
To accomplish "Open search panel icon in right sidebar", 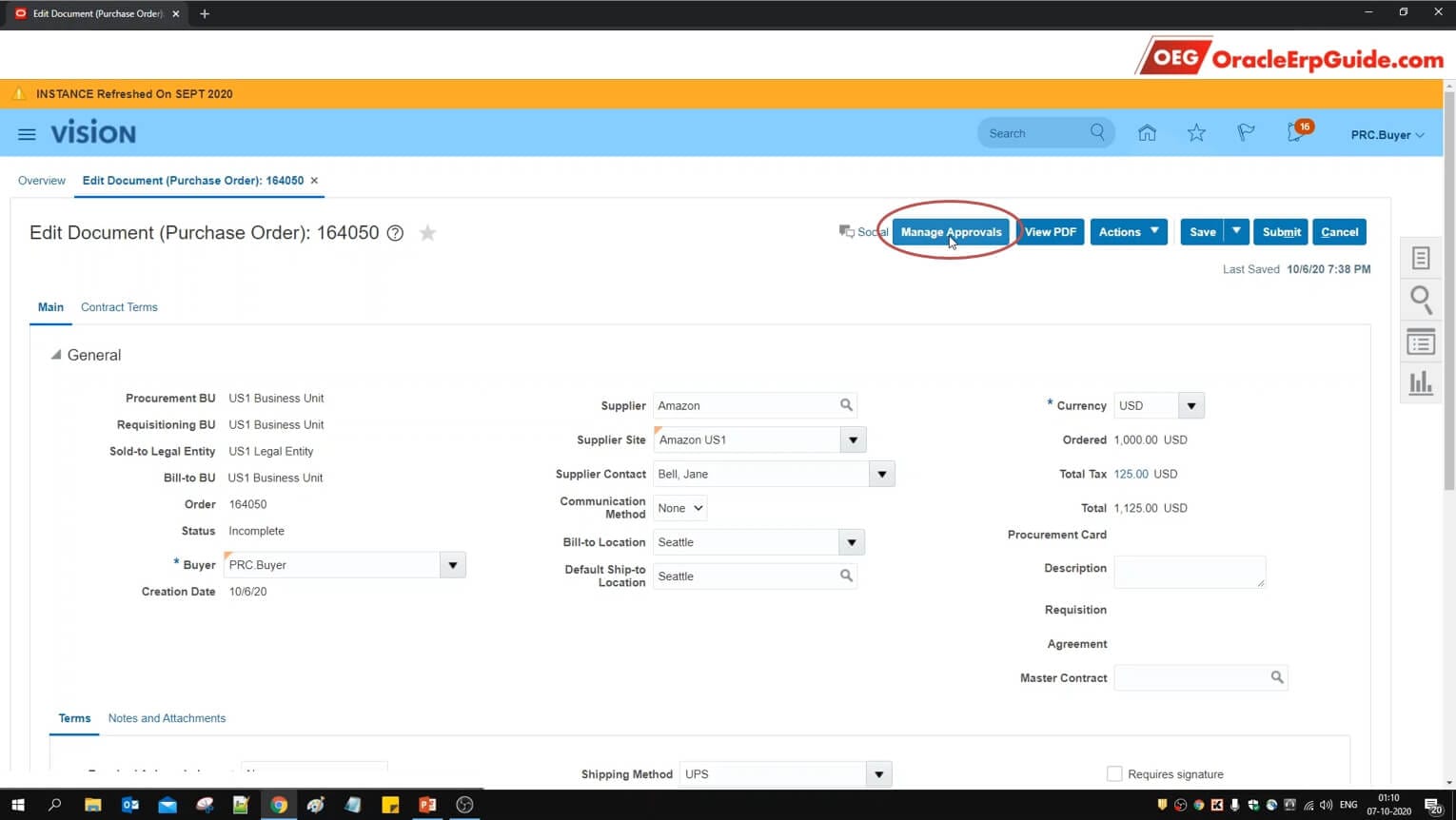I will [x=1421, y=300].
